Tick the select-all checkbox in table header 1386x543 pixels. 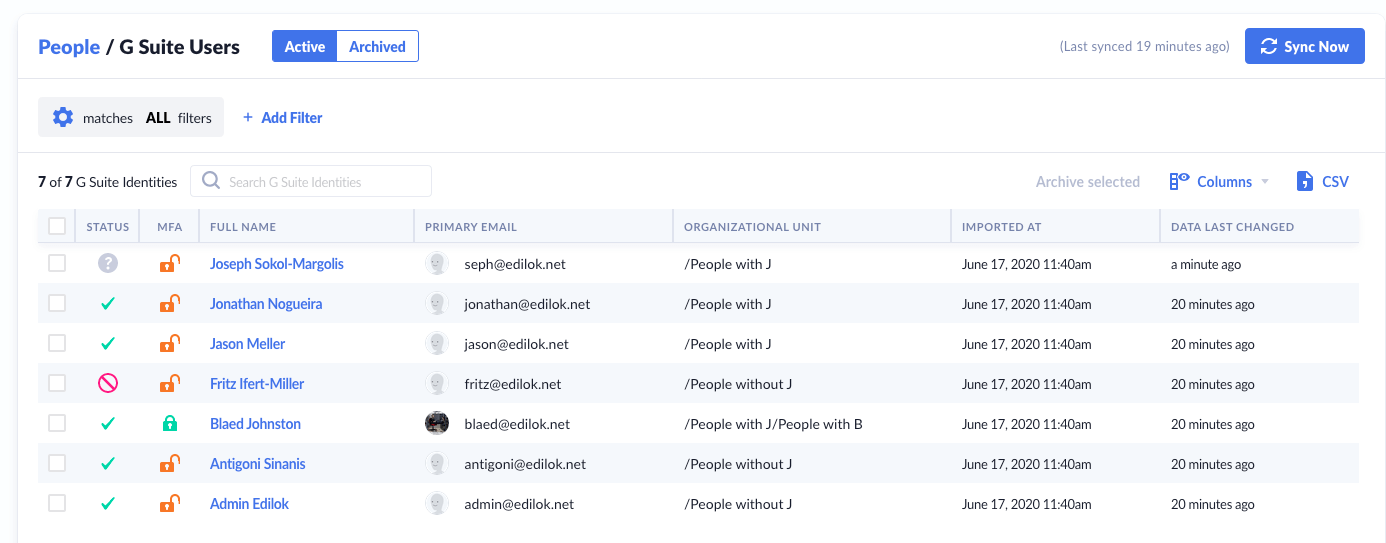click(x=57, y=227)
